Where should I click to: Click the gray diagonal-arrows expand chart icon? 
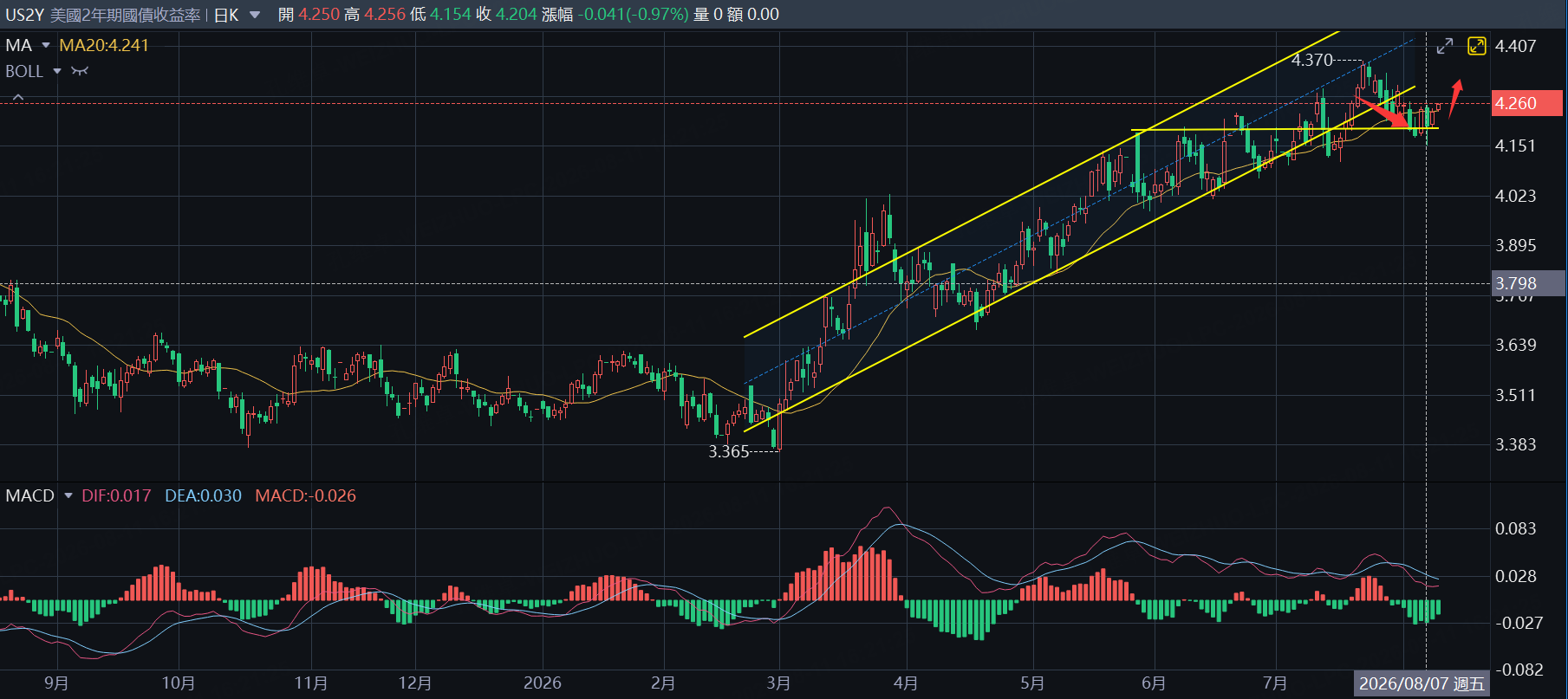point(1445,46)
